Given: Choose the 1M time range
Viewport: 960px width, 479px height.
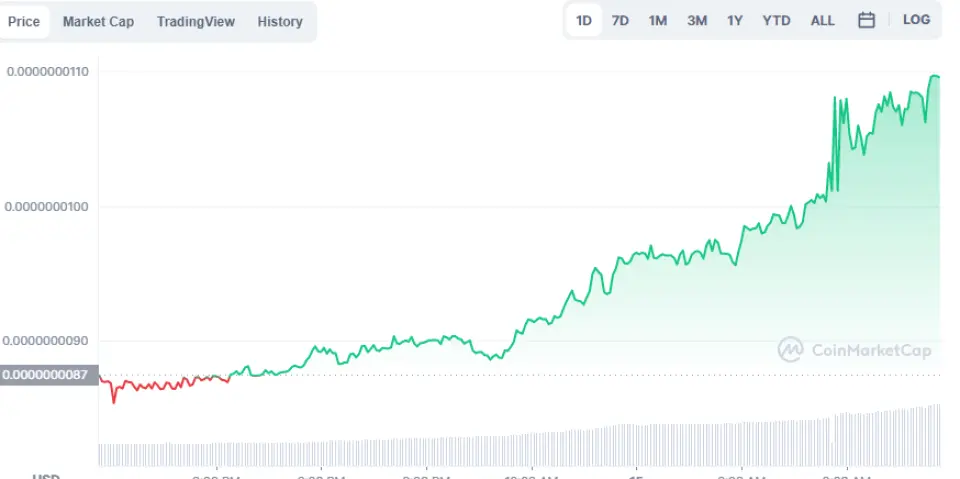Looking at the screenshot, I should (657, 20).
